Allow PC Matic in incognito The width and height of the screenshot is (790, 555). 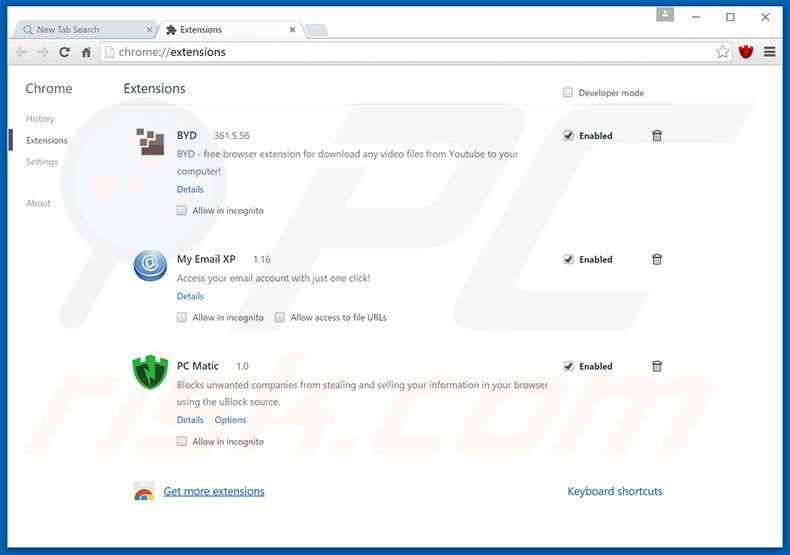(182, 441)
